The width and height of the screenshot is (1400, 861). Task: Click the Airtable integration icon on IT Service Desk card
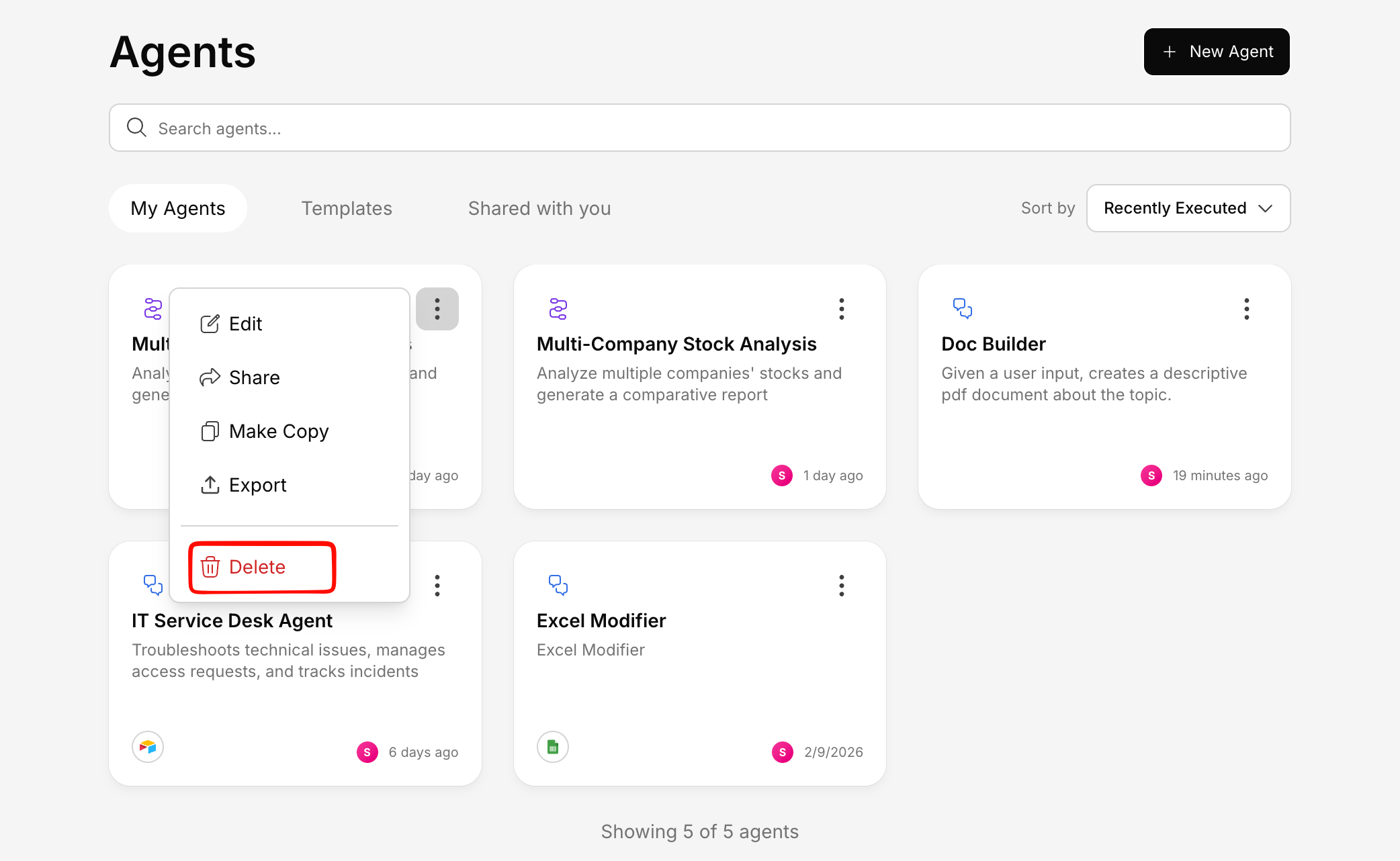tap(148, 747)
